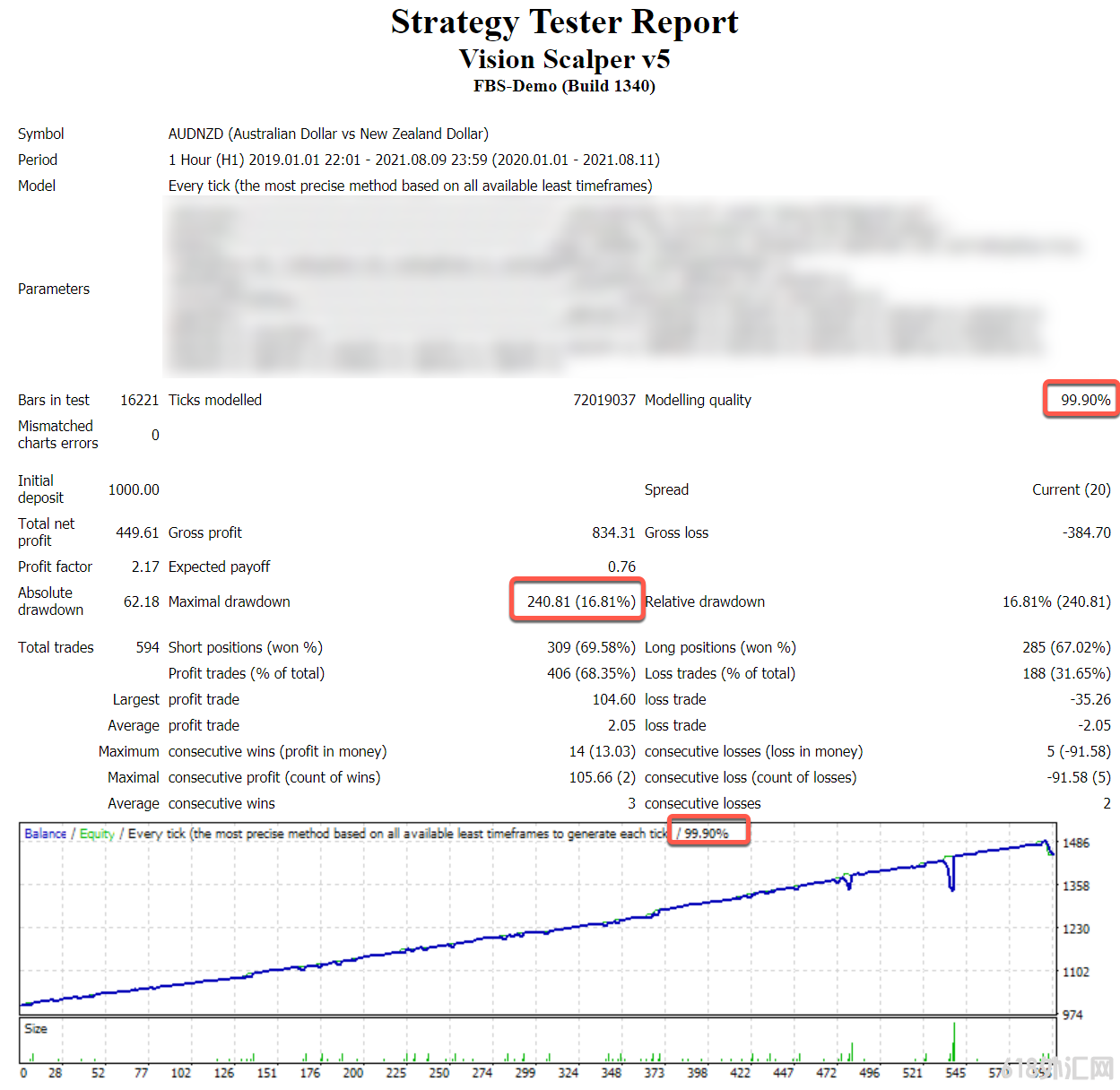Screen dimensions: 1120x1090
Task: Click the large equity dip near trade 545
Action: pyautogui.click(x=951, y=878)
